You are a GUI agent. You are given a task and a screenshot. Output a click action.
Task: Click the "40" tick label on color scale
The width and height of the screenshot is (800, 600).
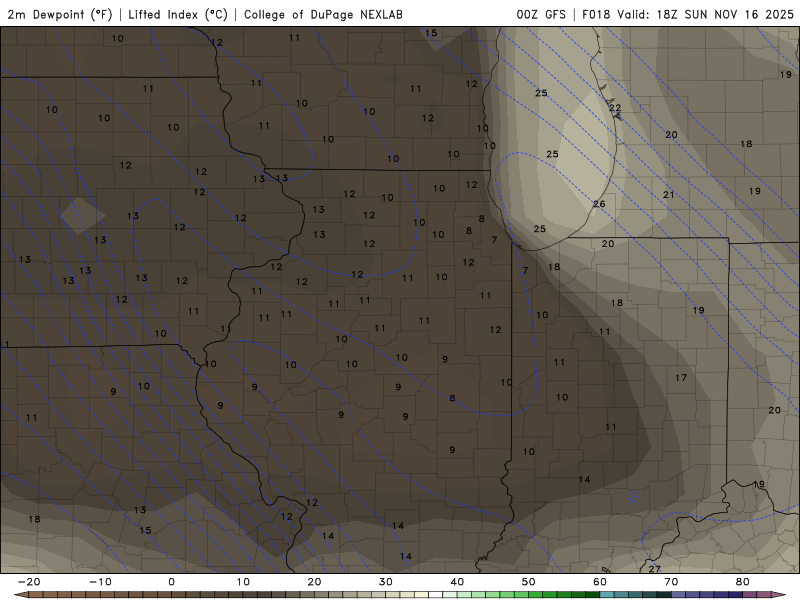(457, 582)
